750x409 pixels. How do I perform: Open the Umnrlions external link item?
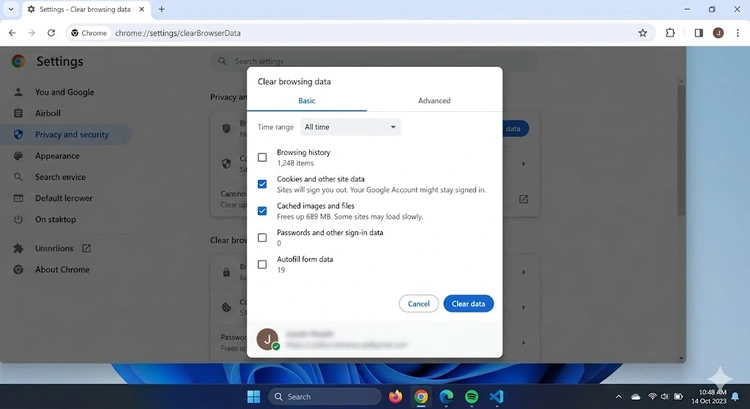[54, 248]
